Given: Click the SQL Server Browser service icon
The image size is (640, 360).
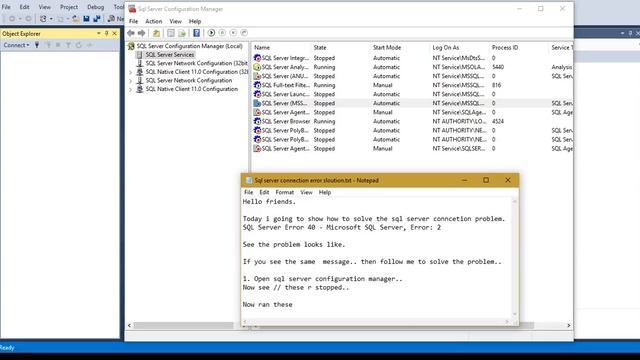Looking at the screenshot, I should coord(257,121).
